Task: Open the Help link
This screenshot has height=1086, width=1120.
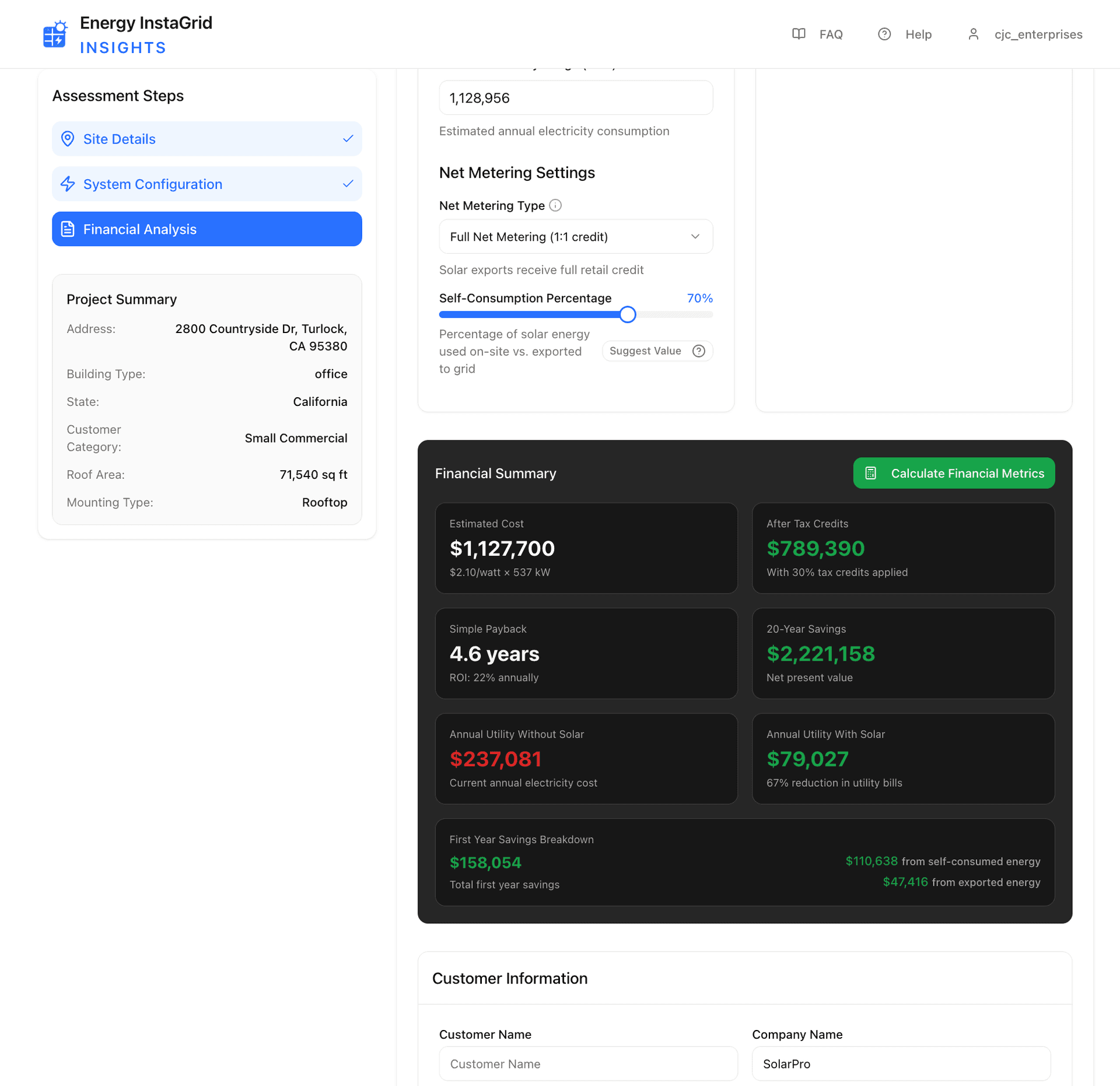Action: [x=905, y=34]
